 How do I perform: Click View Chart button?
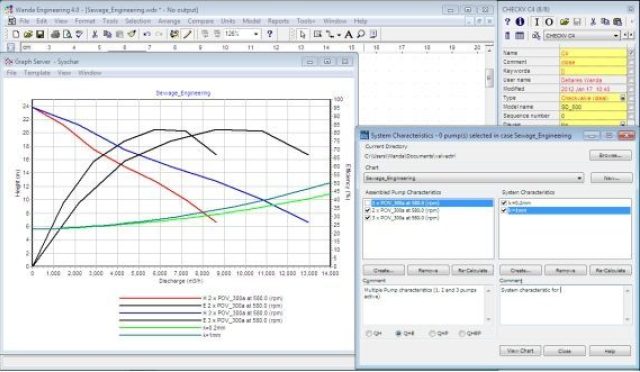click(520, 351)
